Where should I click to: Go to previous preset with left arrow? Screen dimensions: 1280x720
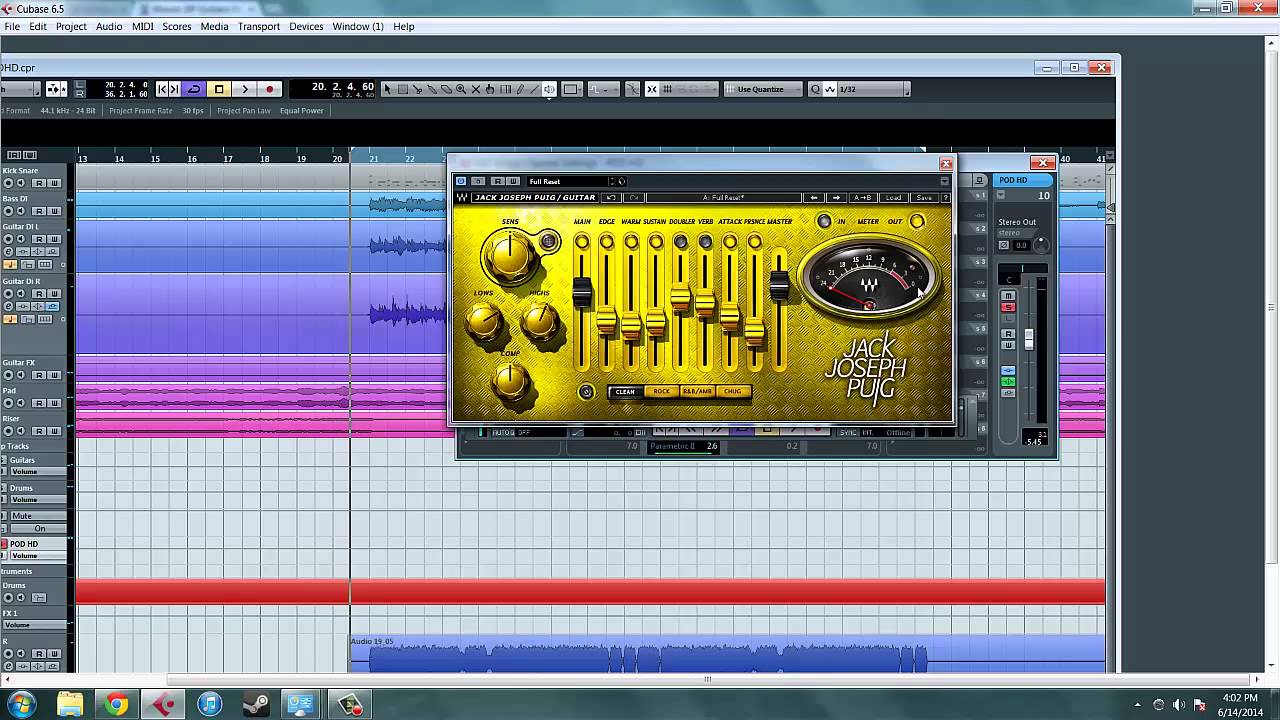tap(814, 197)
